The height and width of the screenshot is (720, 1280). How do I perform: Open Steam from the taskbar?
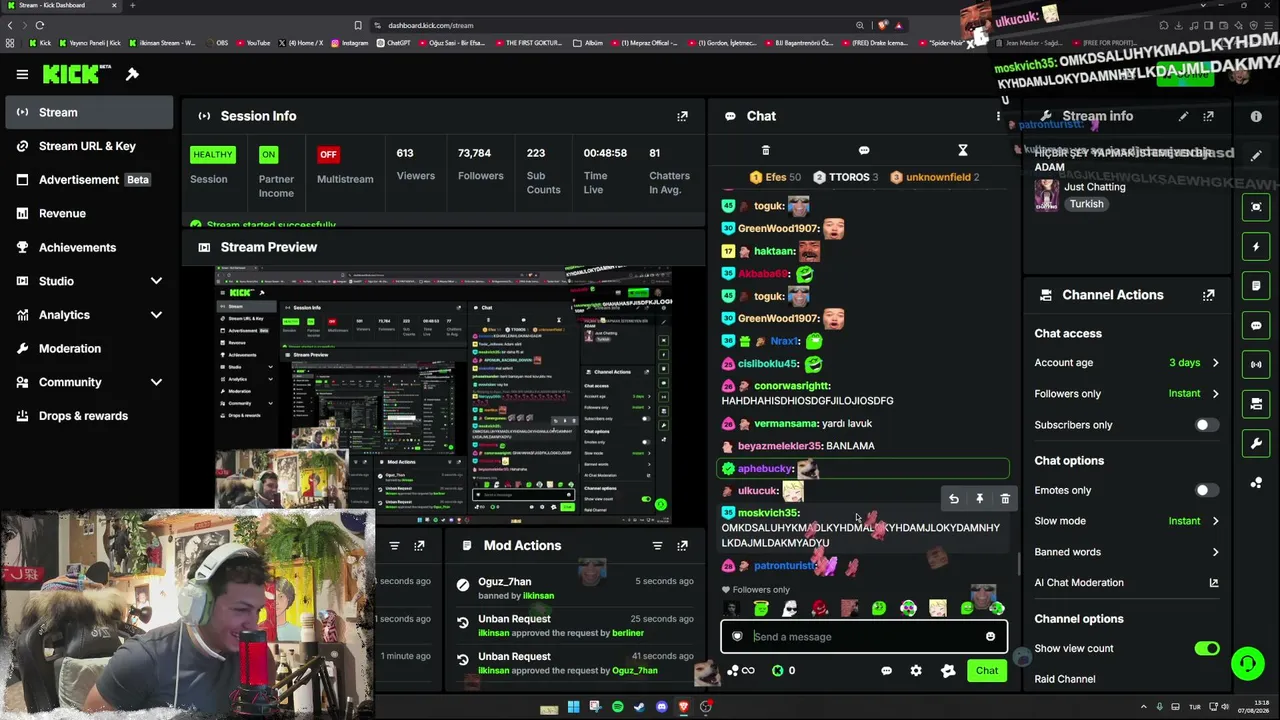coord(639,707)
